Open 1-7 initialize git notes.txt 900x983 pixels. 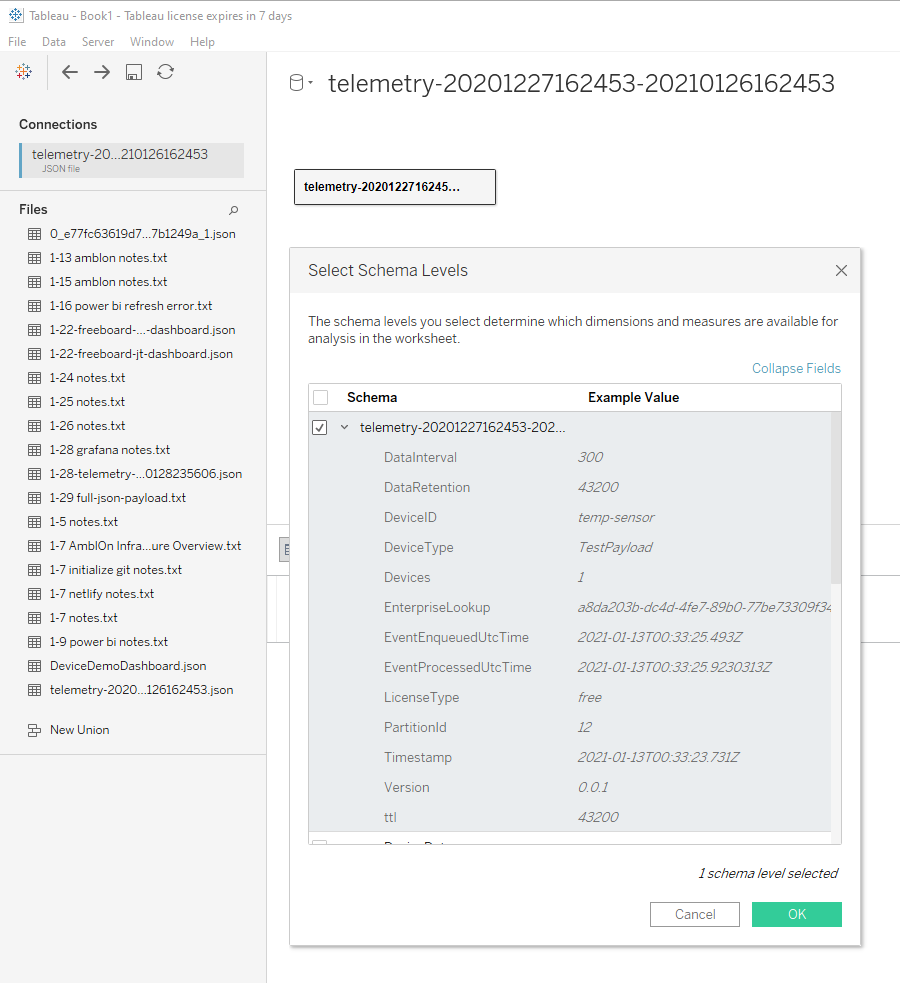click(115, 570)
